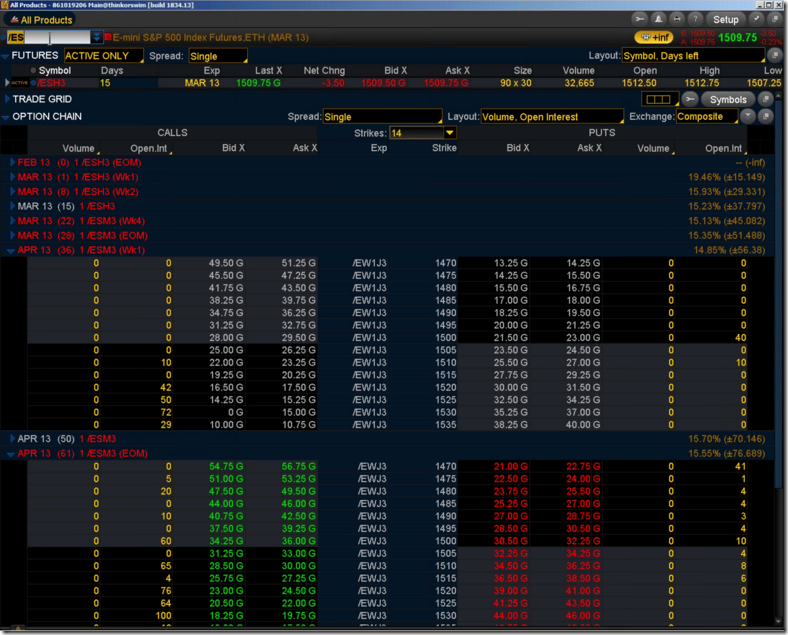Open alerts with the bell icon
The width and height of the screenshot is (788, 635).
click(658, 19)
